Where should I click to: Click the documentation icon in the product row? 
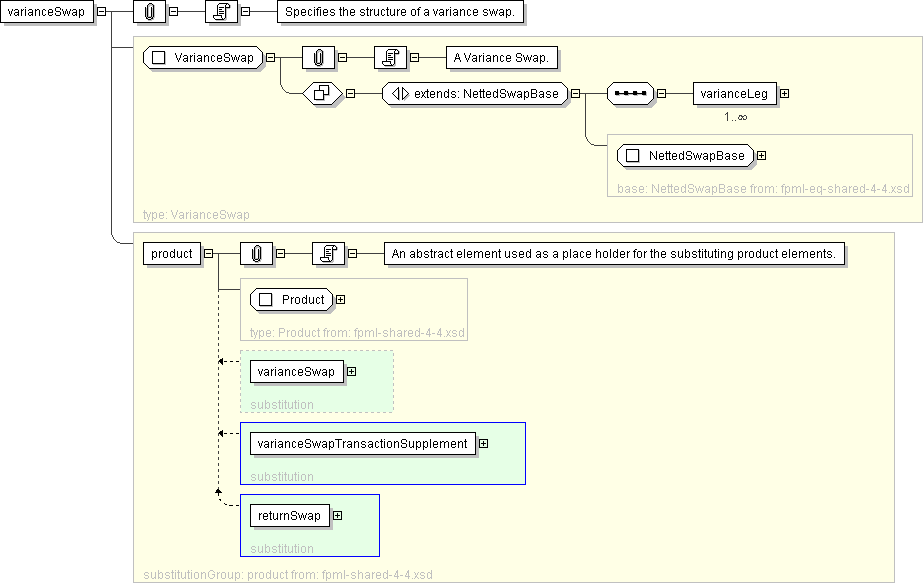(327, 254)
